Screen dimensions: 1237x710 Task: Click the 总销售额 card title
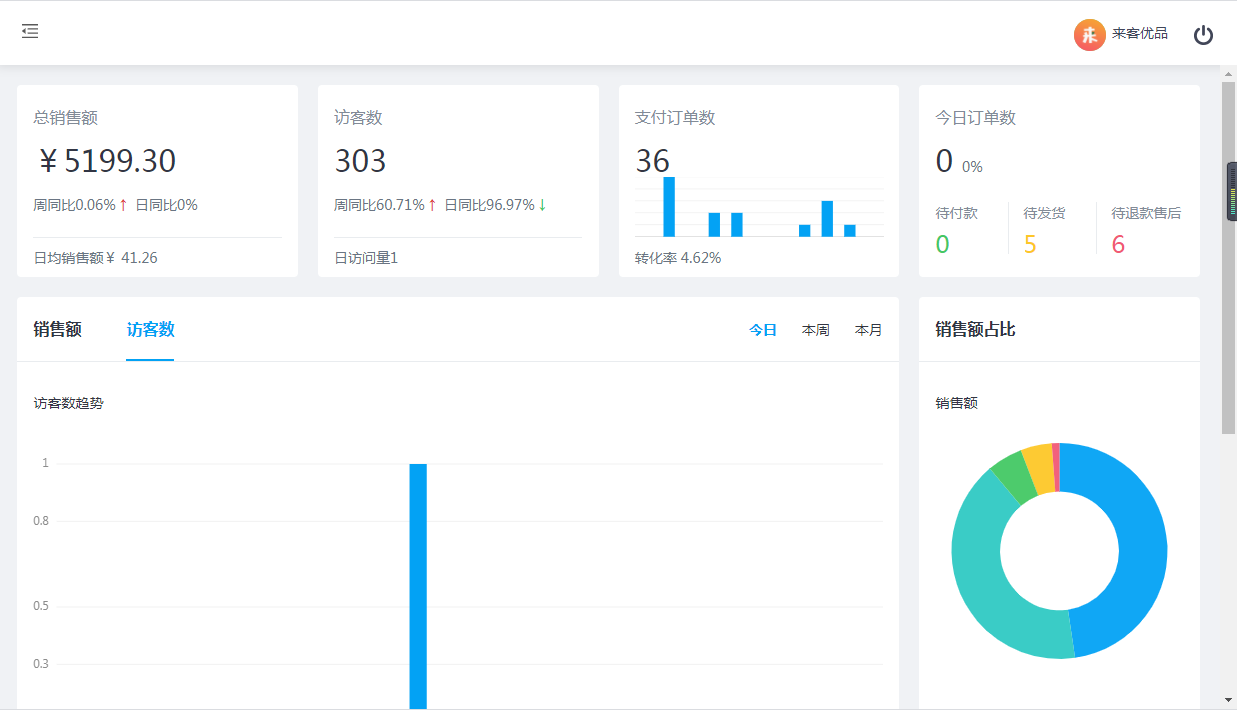tap(65, 118)
